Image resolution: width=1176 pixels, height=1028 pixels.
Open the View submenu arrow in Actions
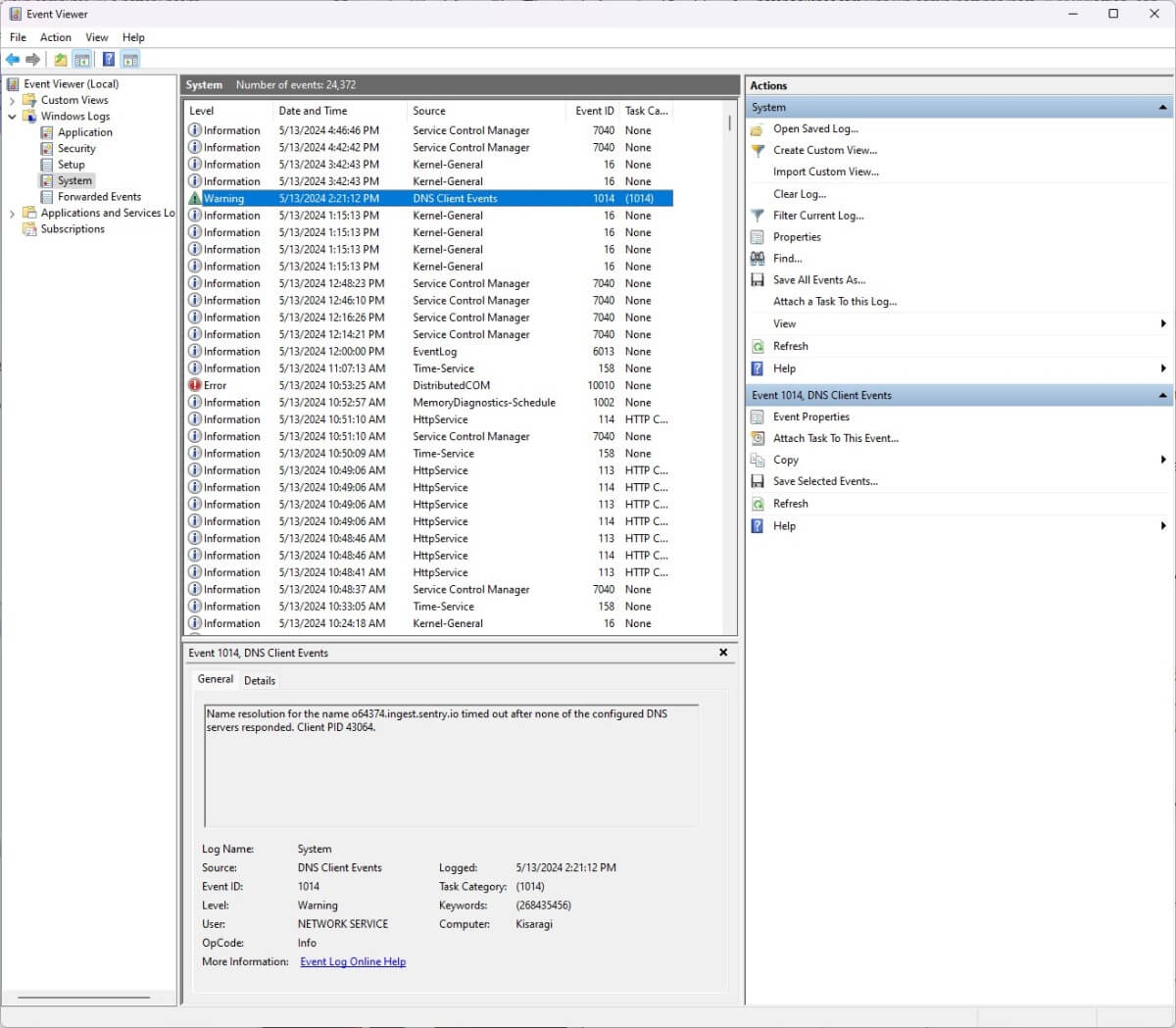point(1163,324)
